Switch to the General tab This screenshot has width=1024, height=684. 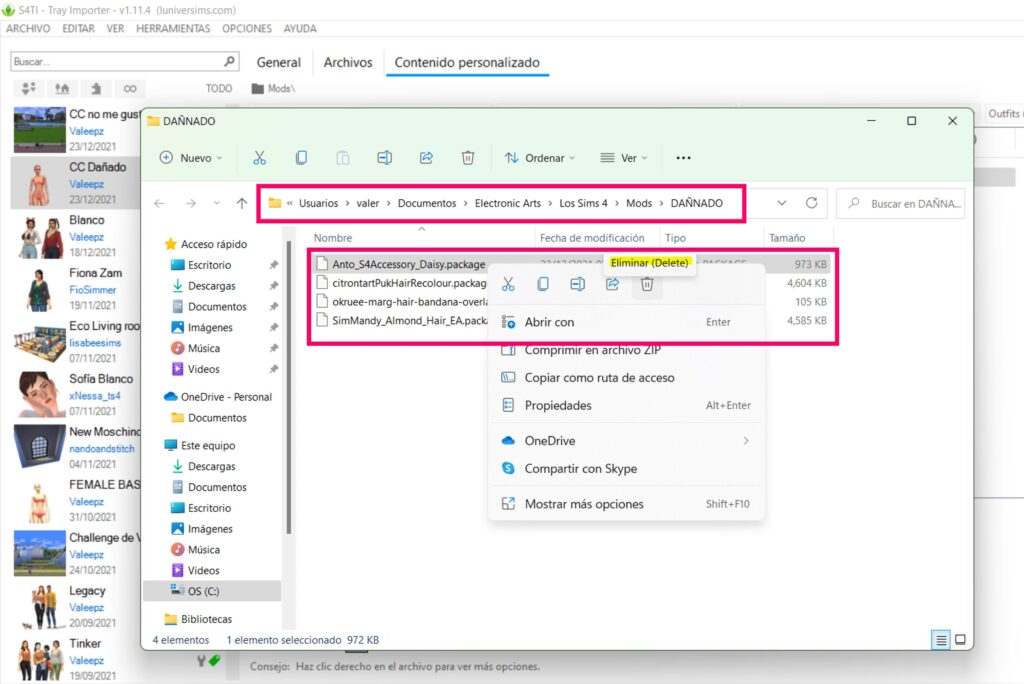[x=279, y=63]
